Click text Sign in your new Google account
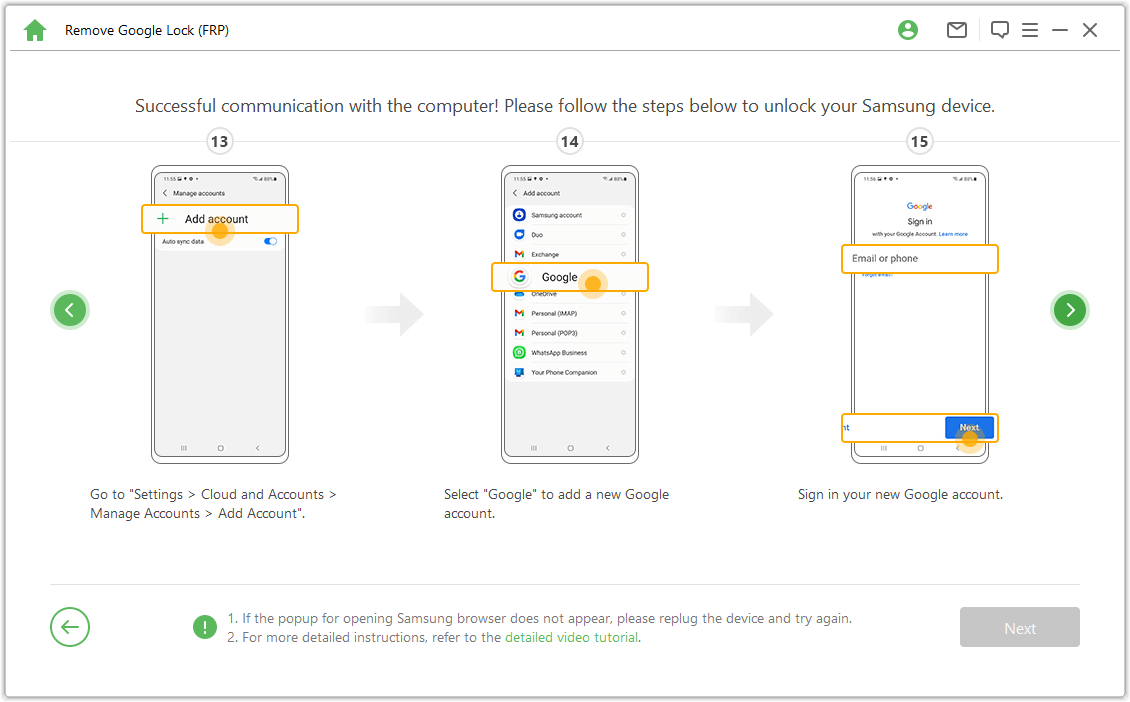The image size is (1130, 702). pos(900,494)
